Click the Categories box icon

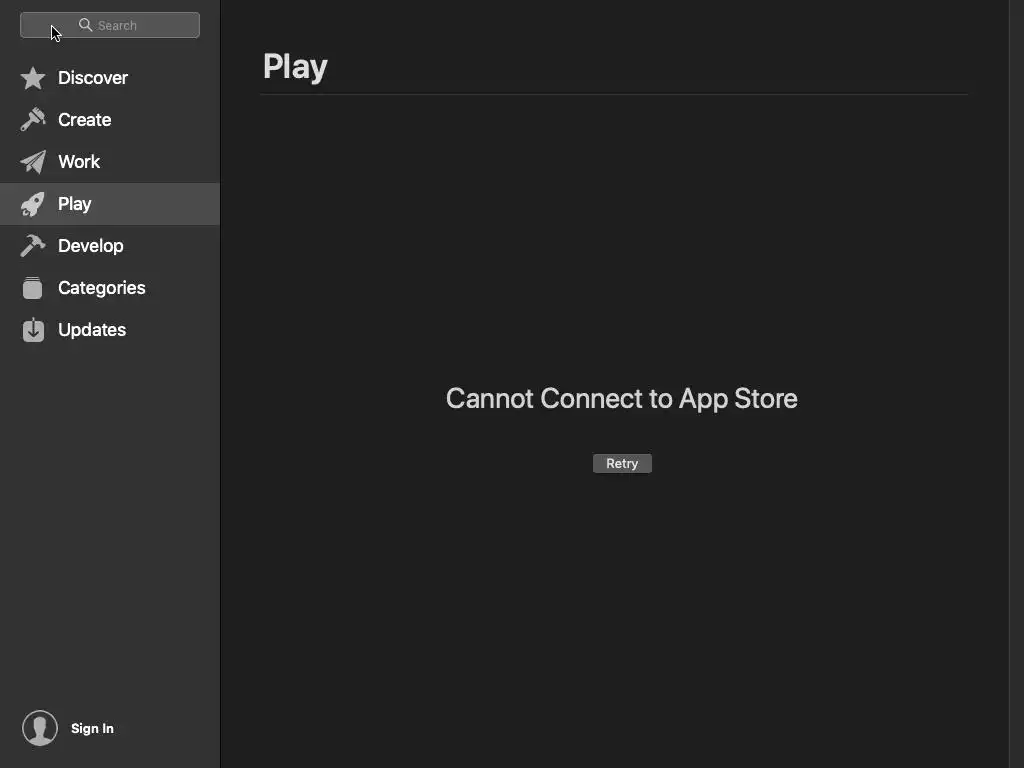(33, 288)
